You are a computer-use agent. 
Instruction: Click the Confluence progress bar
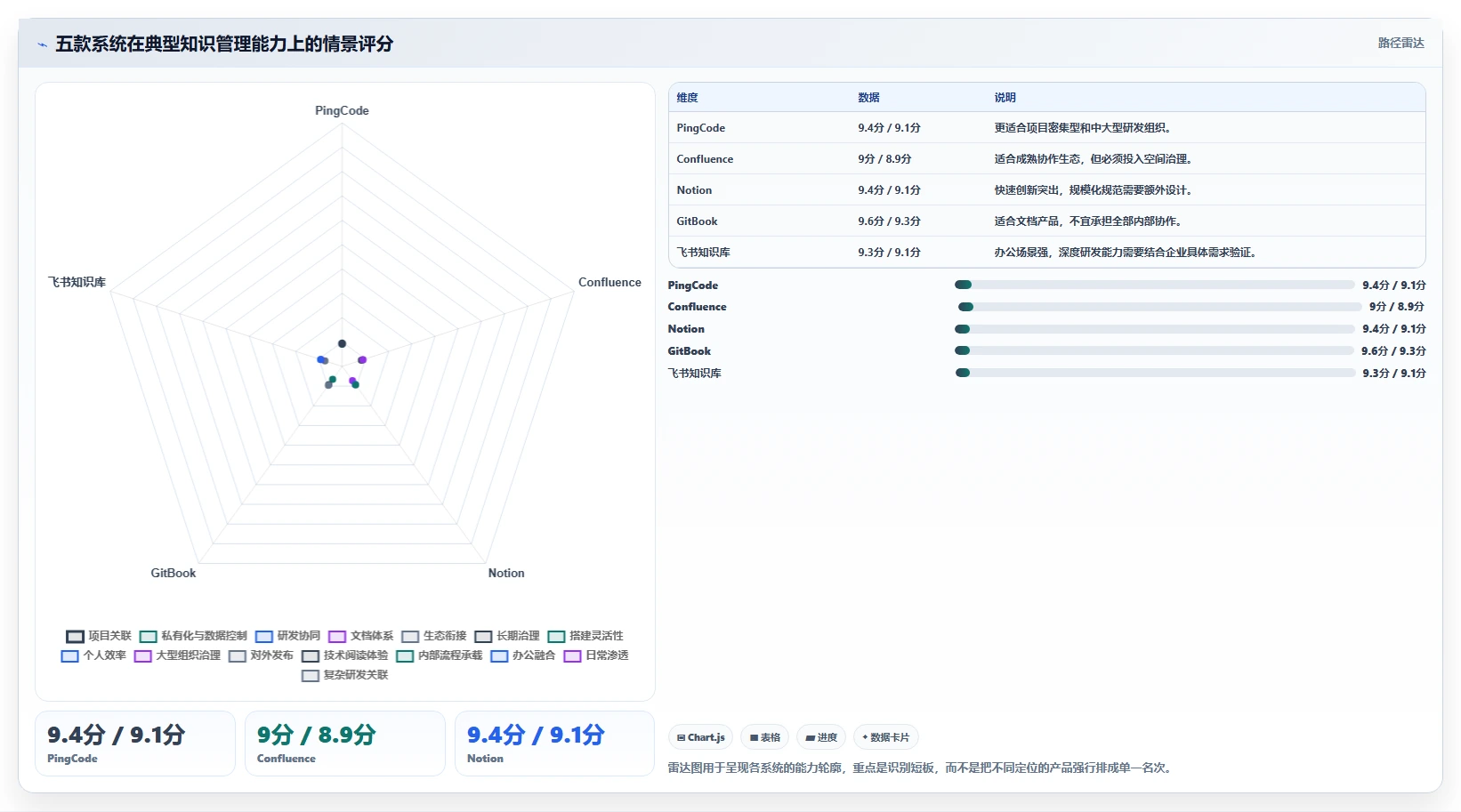1159,307
